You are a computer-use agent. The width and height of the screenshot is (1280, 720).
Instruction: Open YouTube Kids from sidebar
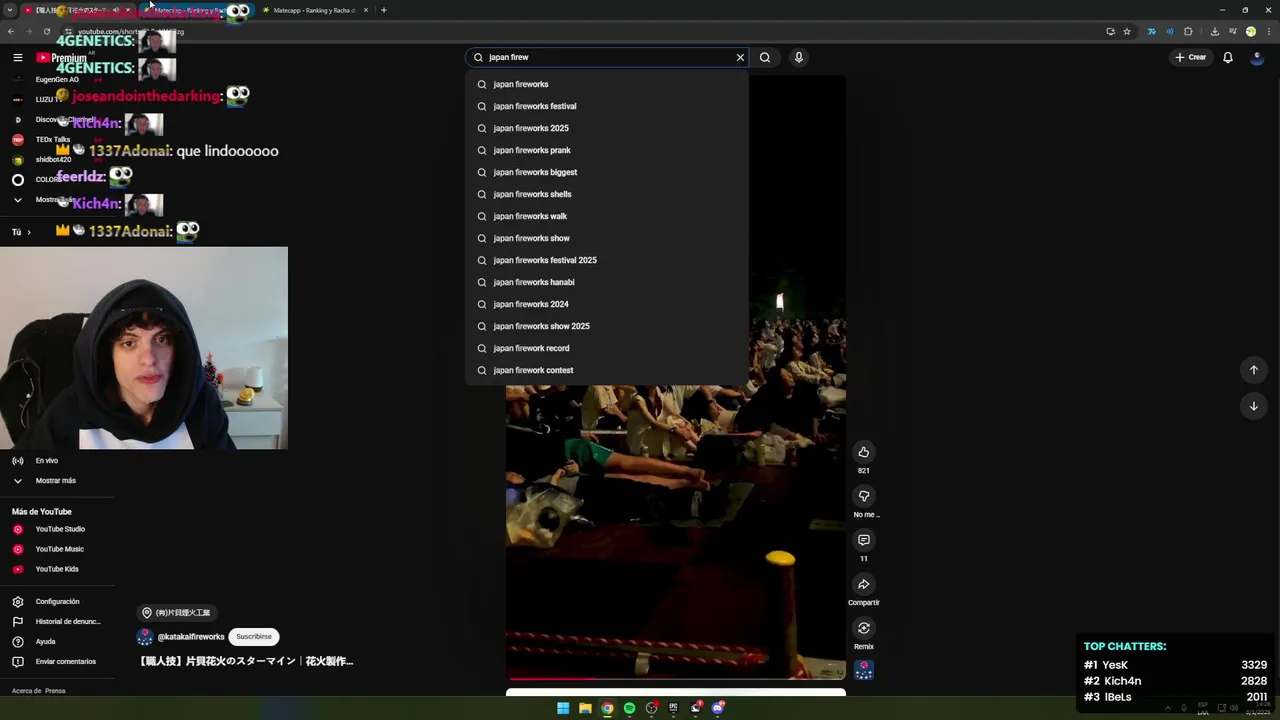coord(57,569)
